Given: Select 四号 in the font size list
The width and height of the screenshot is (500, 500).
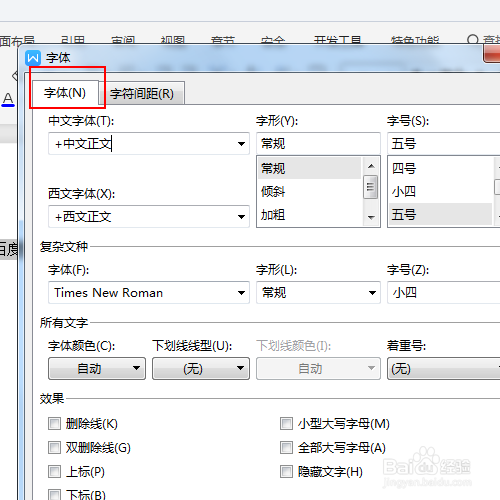Looking at the screenshot, I should pyautogui.click(x=441, y=168).
